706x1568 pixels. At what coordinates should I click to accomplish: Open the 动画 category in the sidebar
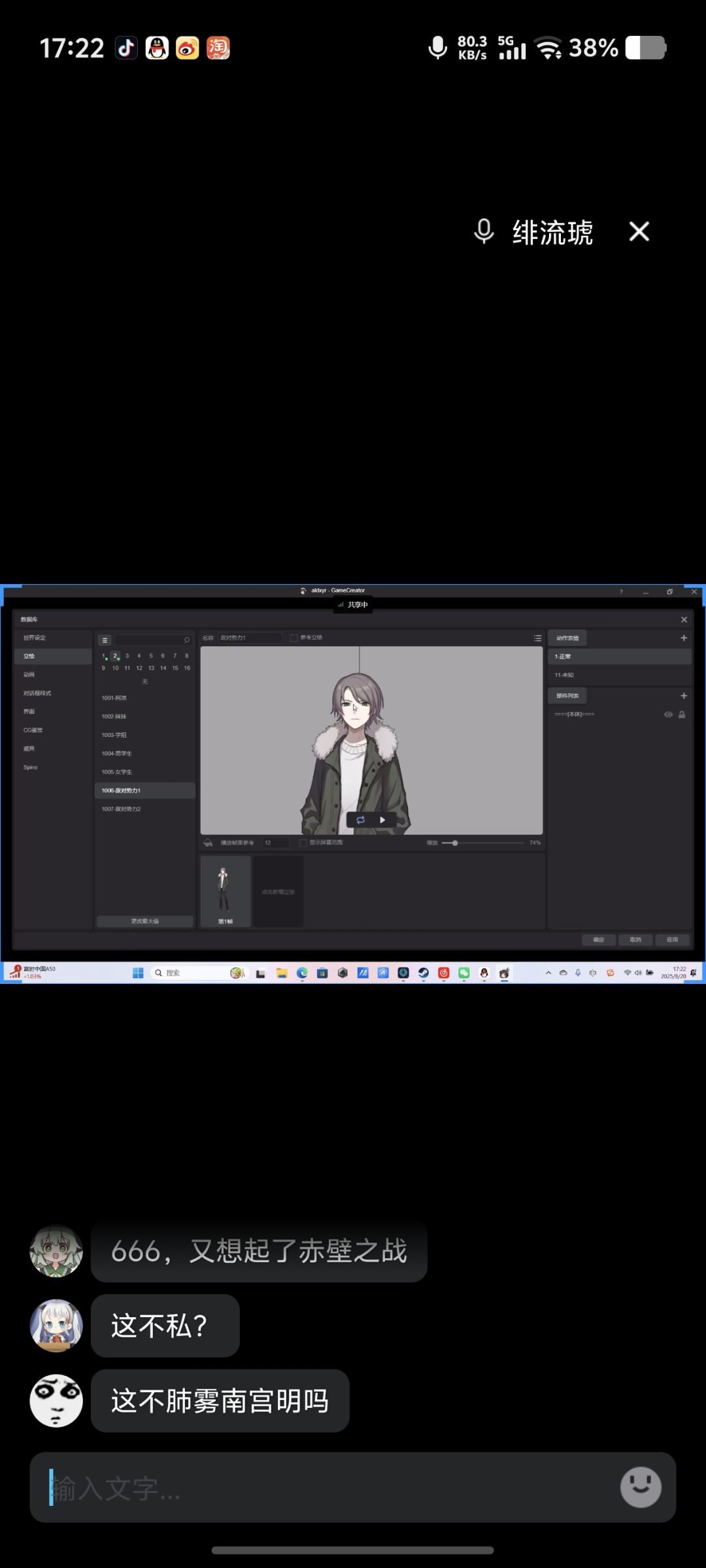click(x=53, y=674)
